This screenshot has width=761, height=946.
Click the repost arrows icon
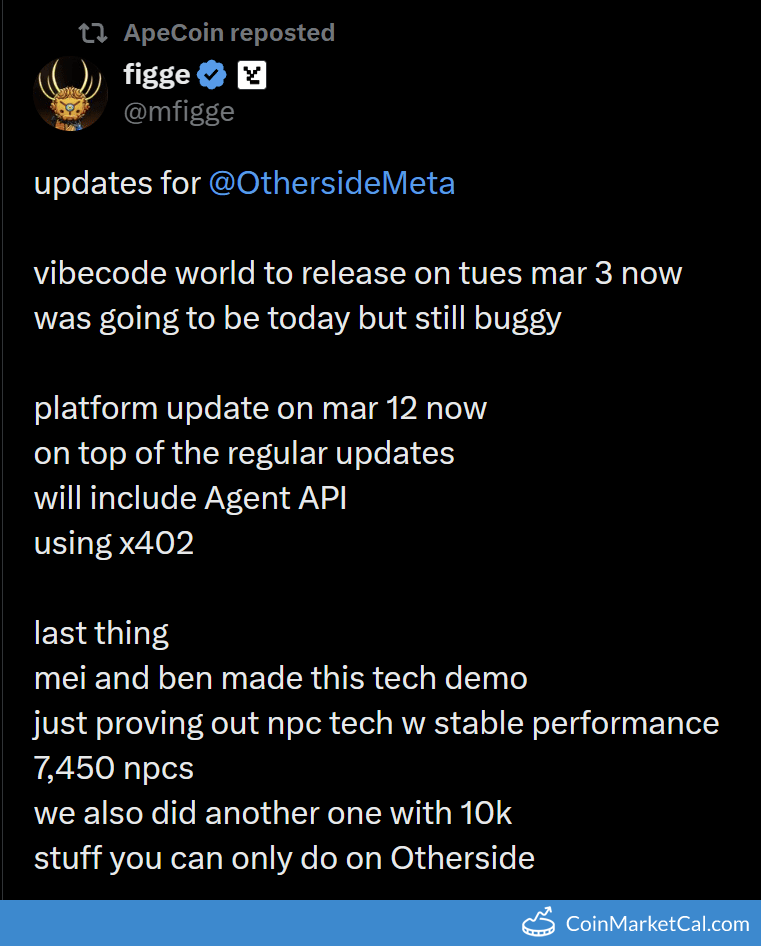(93, 33)
